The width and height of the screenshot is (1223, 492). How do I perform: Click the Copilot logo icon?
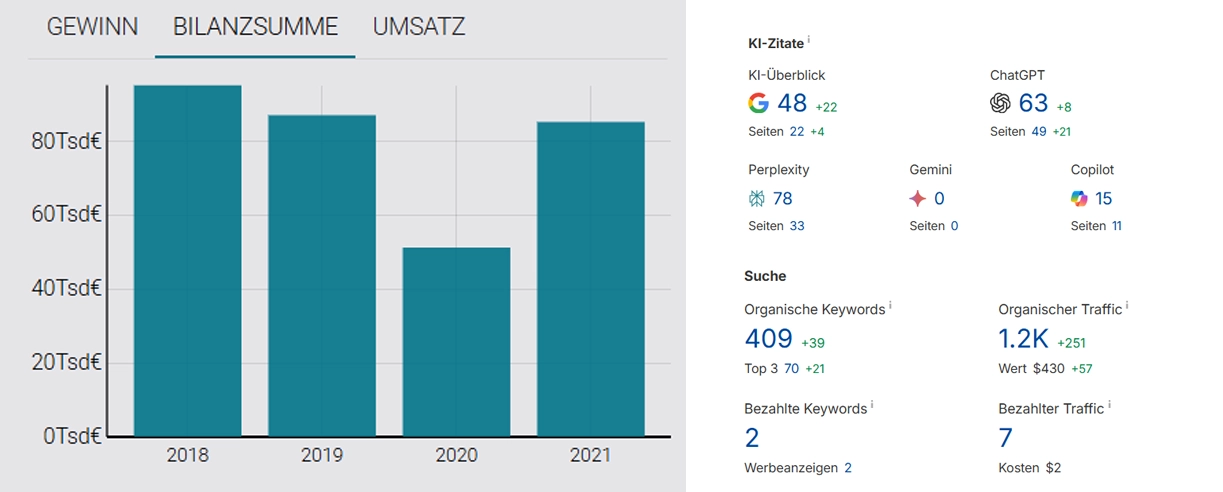pos(1080,199)
